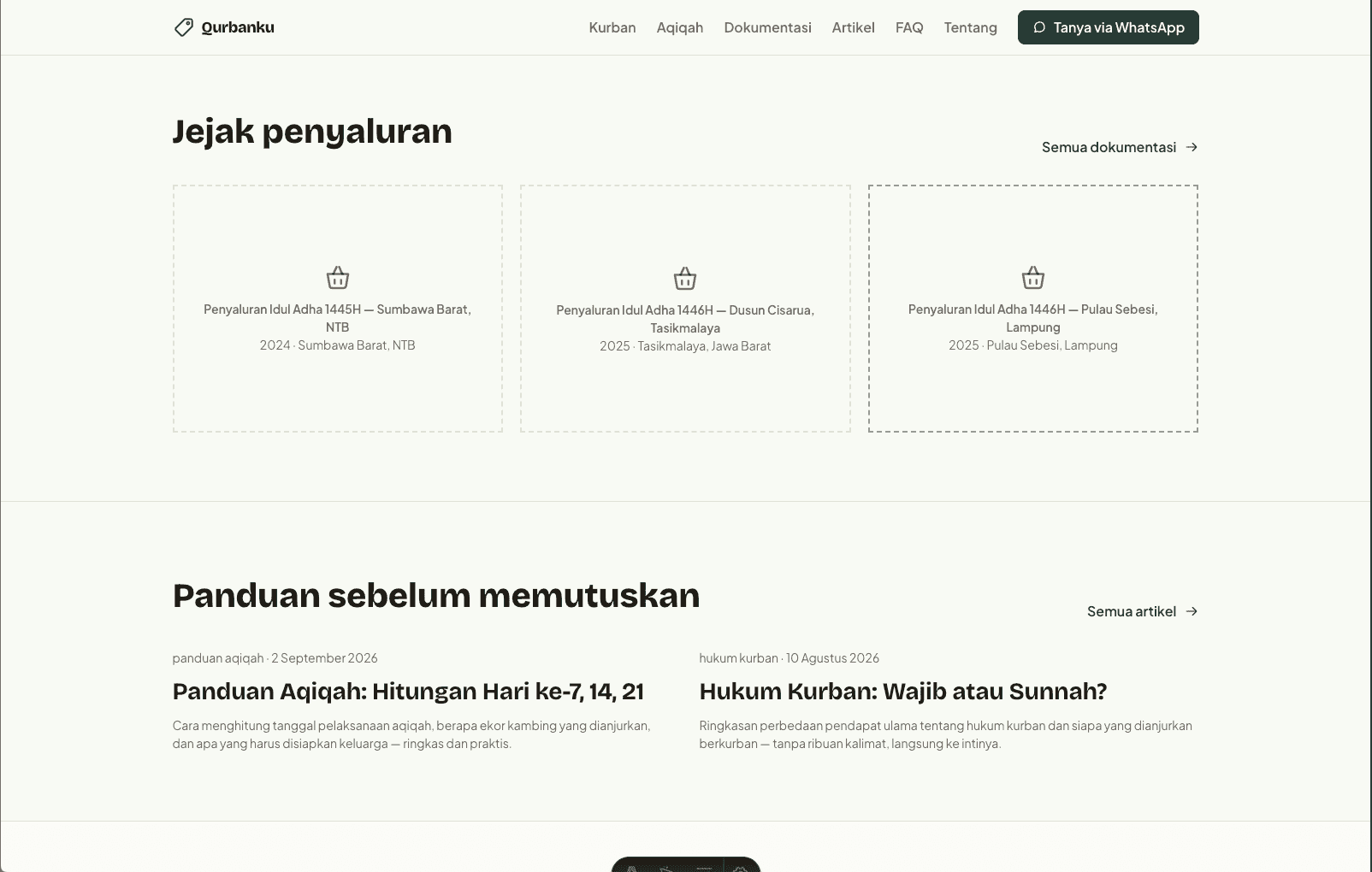Click '2024 · Sumbawa Barat, NTB' caption
The height and width of the screenshot is (872, 1372).
(x=338, y=345)
